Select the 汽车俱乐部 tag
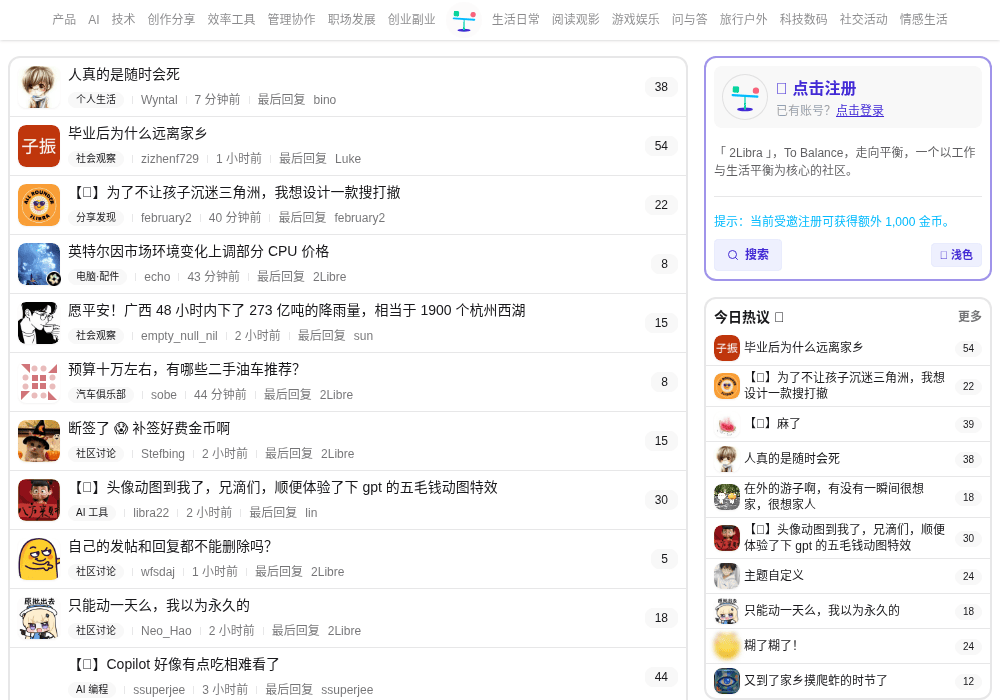 (101, 395)
